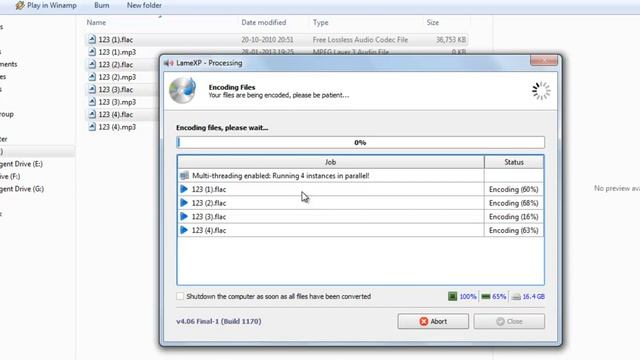Click the v4.06 Final-1 build version text
The height and width of the screenshot is (360, 640).
tap(219, 321)
